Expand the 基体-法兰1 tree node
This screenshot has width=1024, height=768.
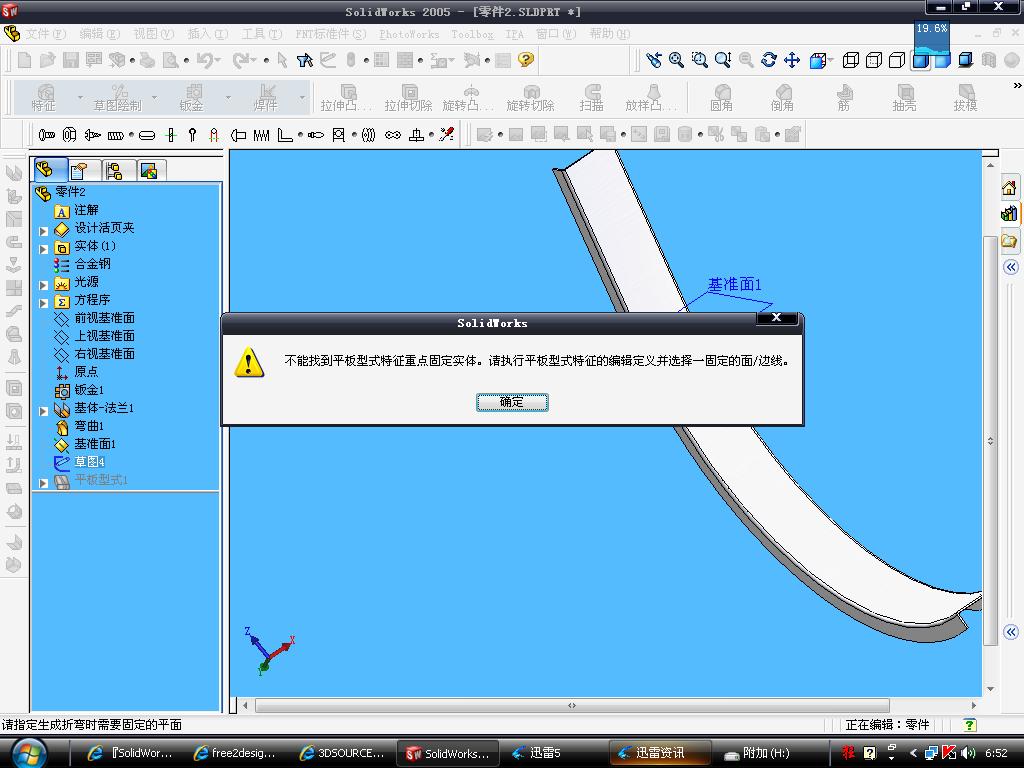coord(43,411)
